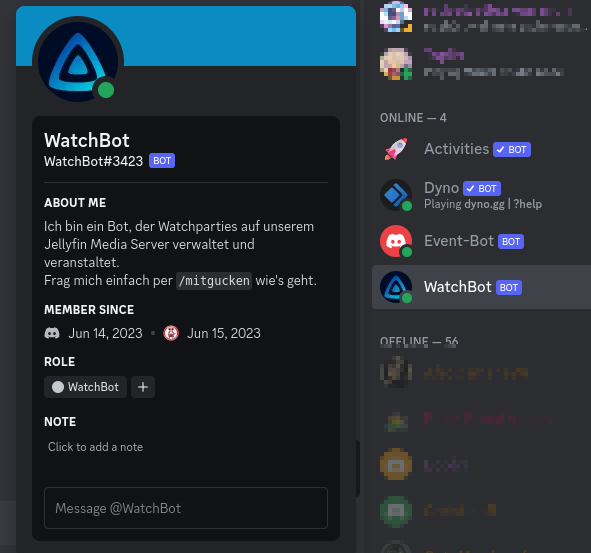This screenshot has height=553, width=591.
Task: Click the BOT badge next to WatchBot#3423
Action: tap(162, 161)
